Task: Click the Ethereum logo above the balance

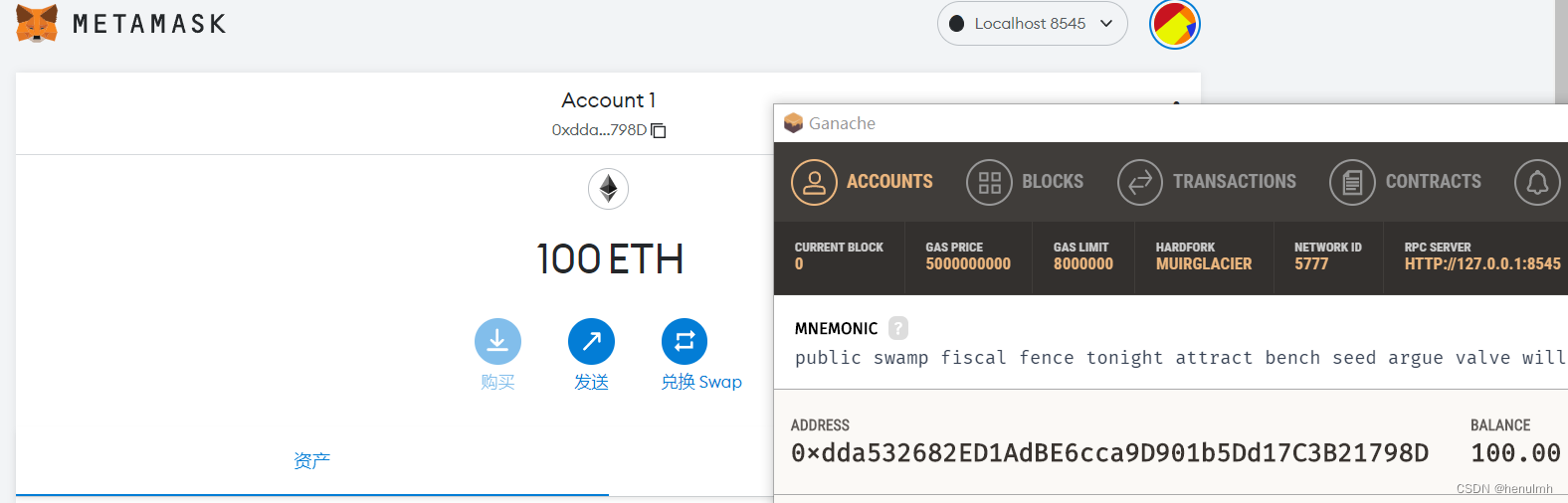Action: click(608, 189)
